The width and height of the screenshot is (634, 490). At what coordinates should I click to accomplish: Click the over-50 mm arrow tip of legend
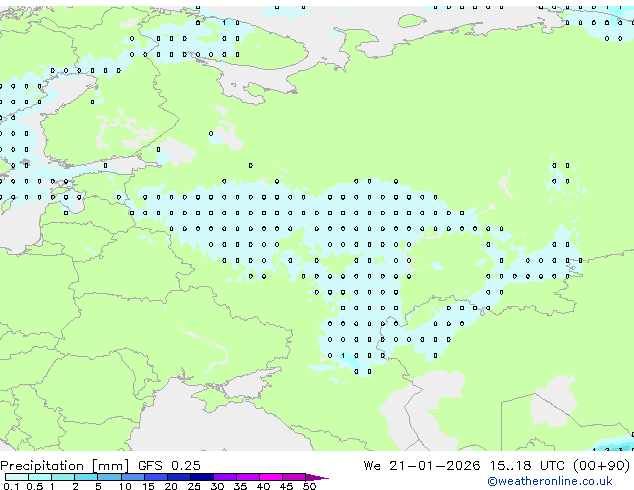pyautogui.click(x=317, y=478)
